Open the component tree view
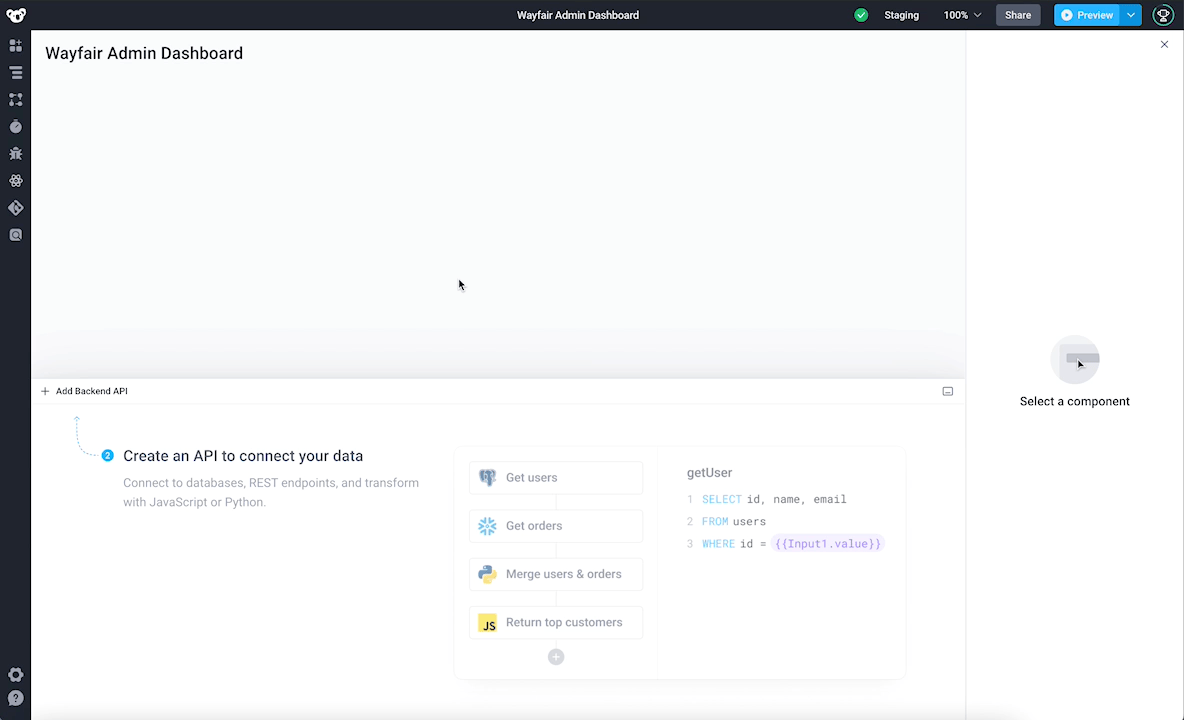Image resolution: width=1184 pixels, height=720 pixels. [16, 99]
